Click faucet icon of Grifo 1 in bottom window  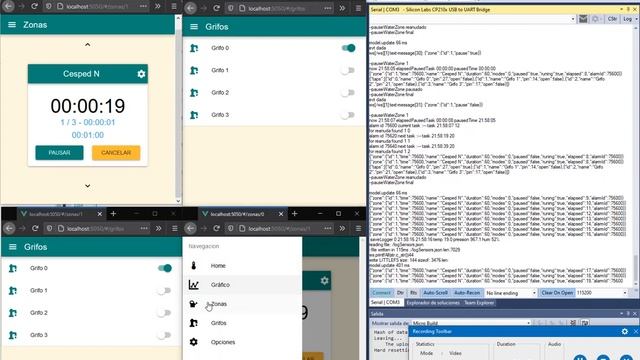click(x=13, y=291)
